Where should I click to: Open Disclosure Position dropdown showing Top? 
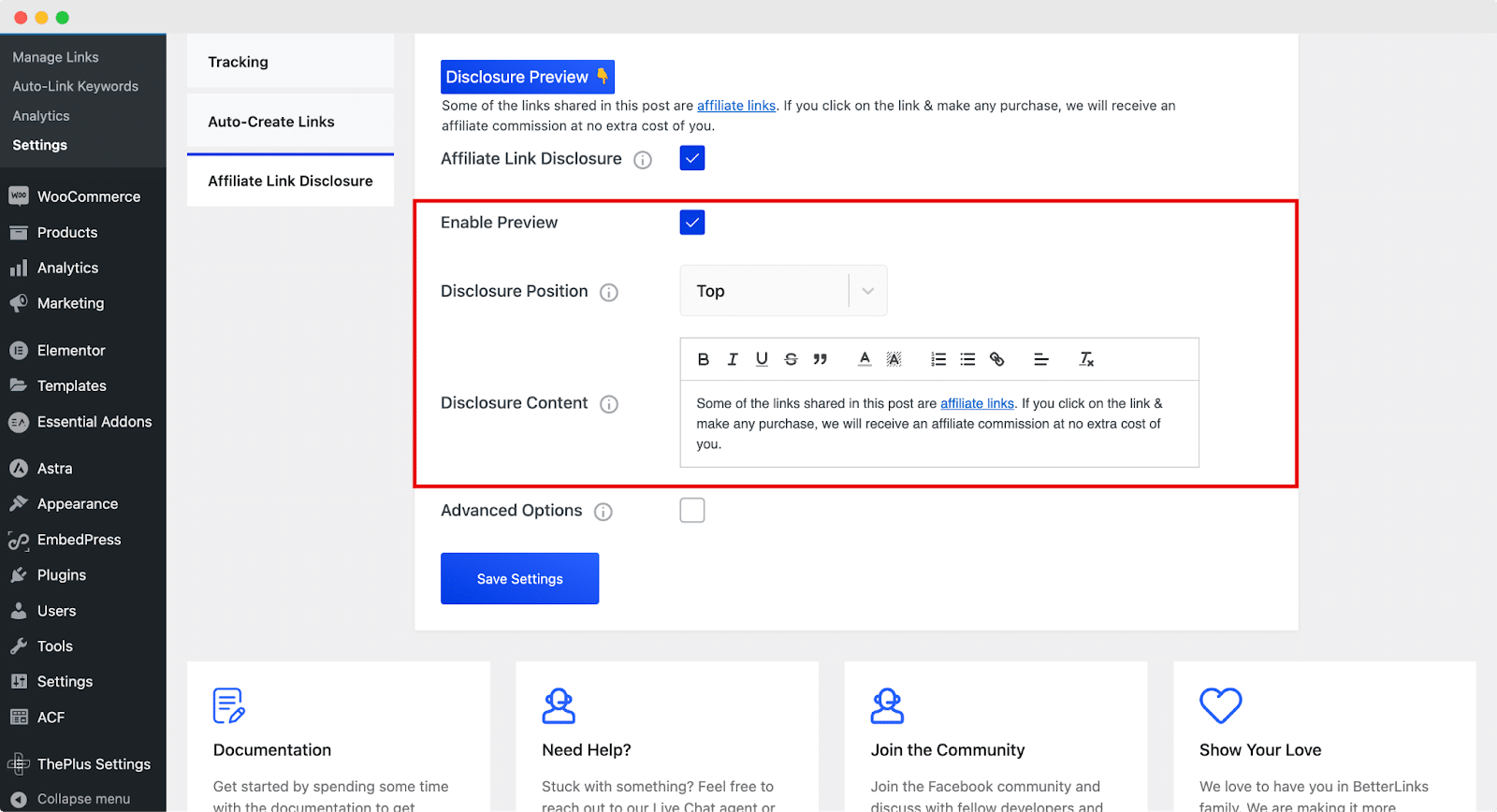tap(783, 291)
